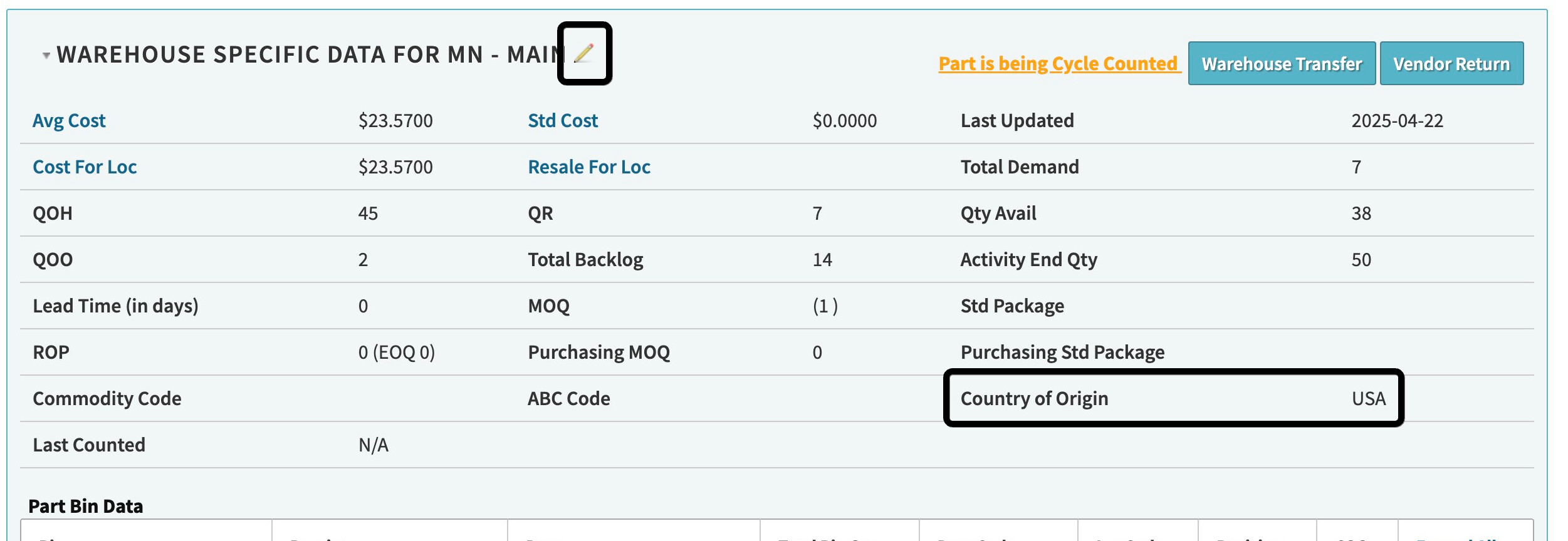The height and width of the screenshot is (541, 1568).
Task: Click the pencil edit icon beside MN - MAIN
Action: 584,54
